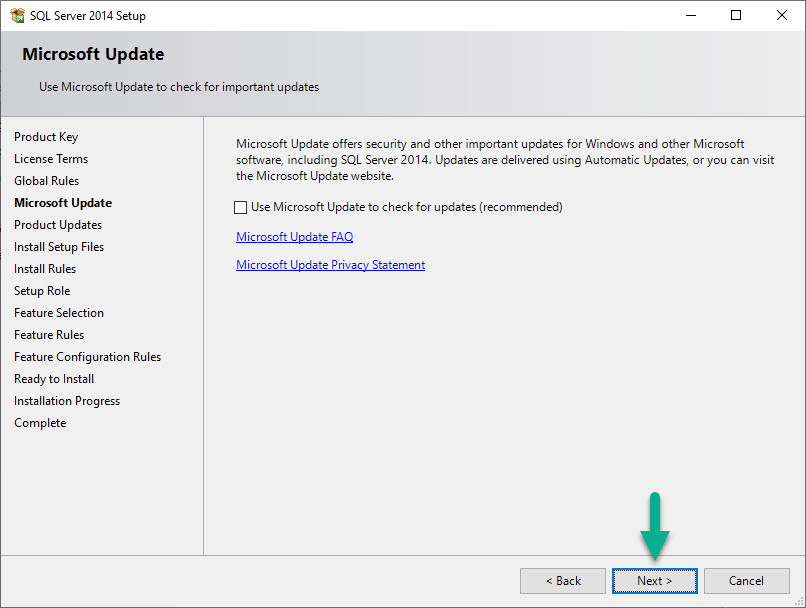Select Install Rules step in sidebar
Screen dimensions: 806x608
click(45, 269)
